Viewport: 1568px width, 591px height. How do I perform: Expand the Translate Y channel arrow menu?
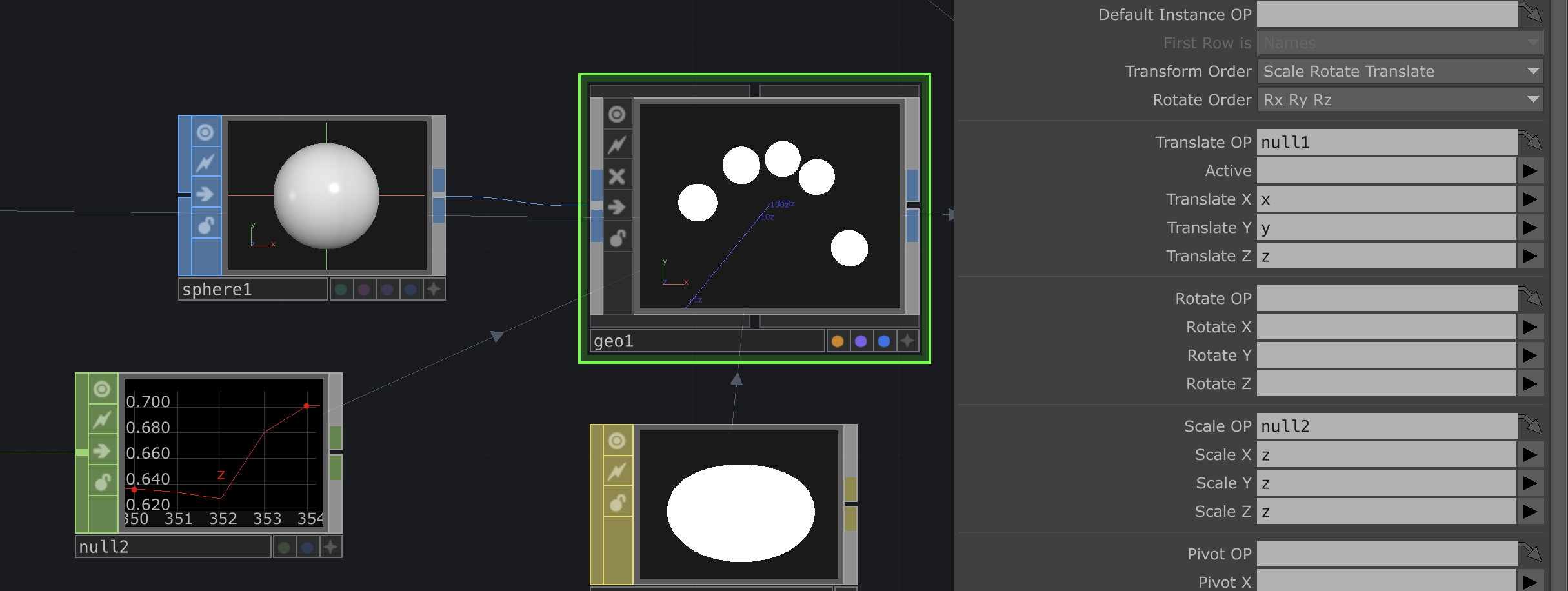(1530, 227)
